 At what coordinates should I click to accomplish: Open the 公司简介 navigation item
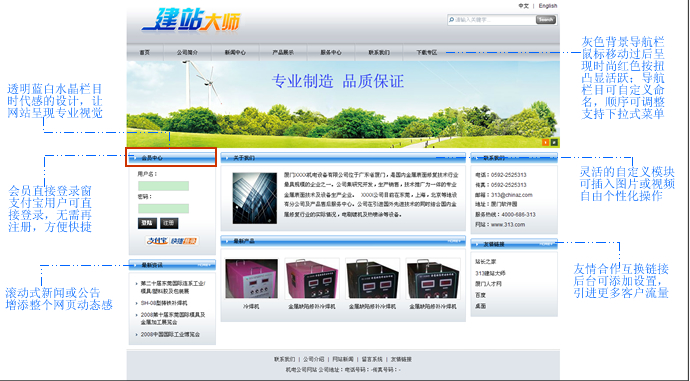[187, 52]
